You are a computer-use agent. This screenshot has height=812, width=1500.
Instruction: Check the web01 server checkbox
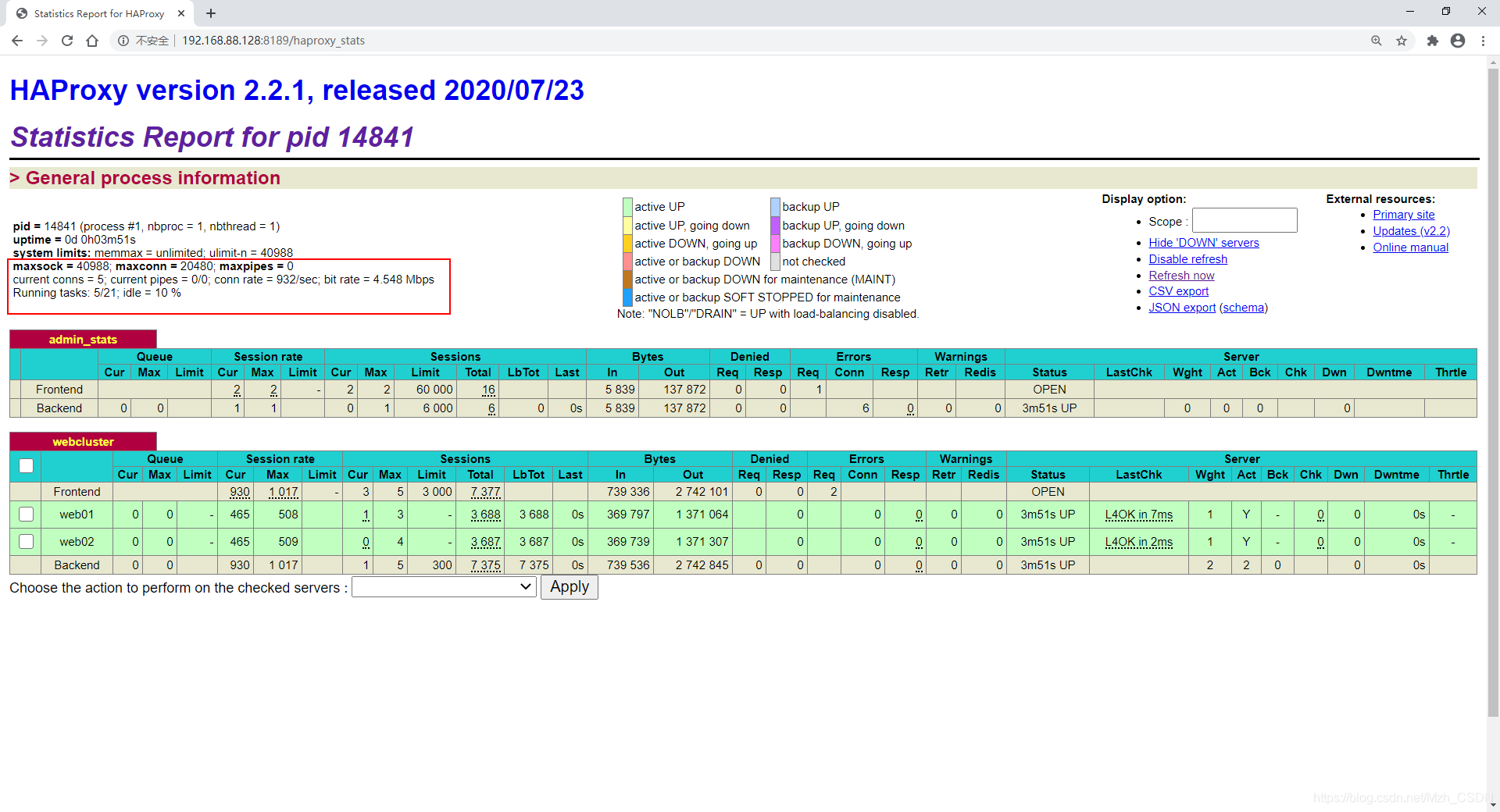click(x=26, y=515)
